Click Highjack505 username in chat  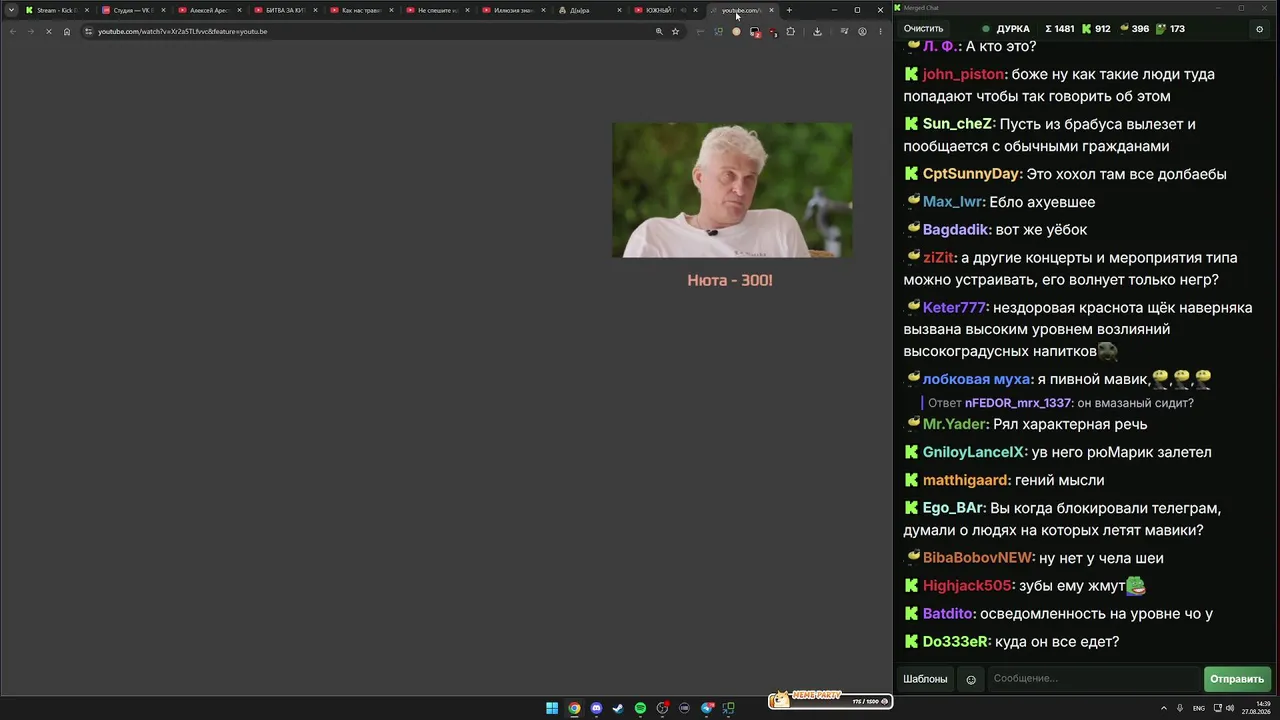(967, 586)
